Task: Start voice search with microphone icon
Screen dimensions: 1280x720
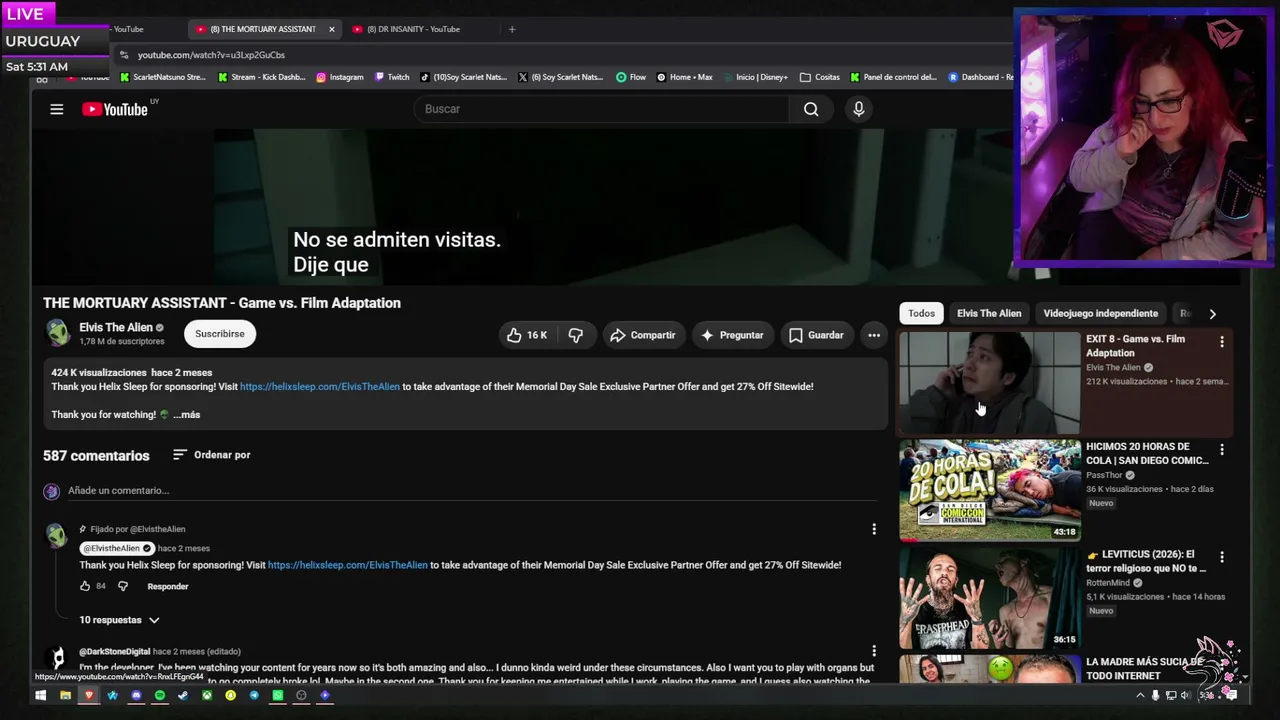Action: [x=858, y=109]
